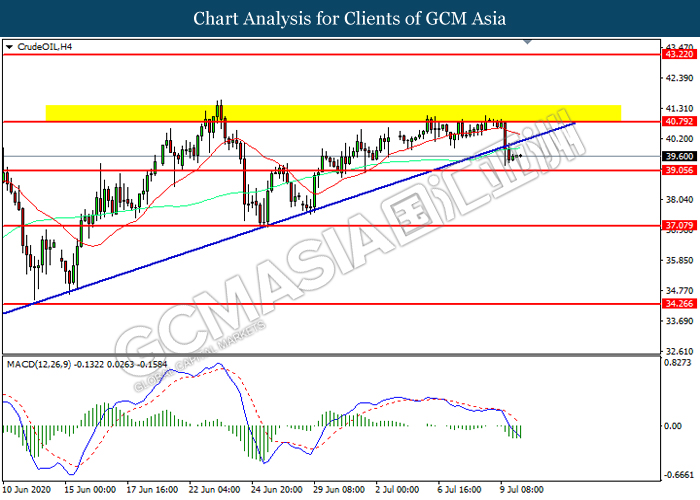The width and height of the screenshot is (700, 500).
Task: Click the 9 Jul 08:00 time label
Action: tap(522, 490)
